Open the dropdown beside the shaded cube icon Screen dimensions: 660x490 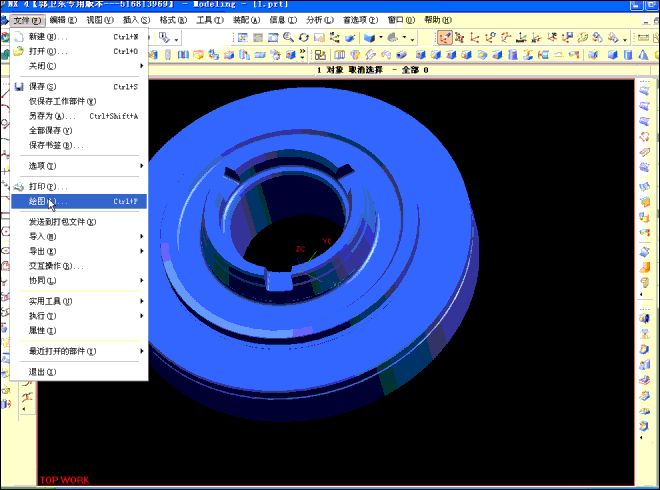(x=381, y=38)
